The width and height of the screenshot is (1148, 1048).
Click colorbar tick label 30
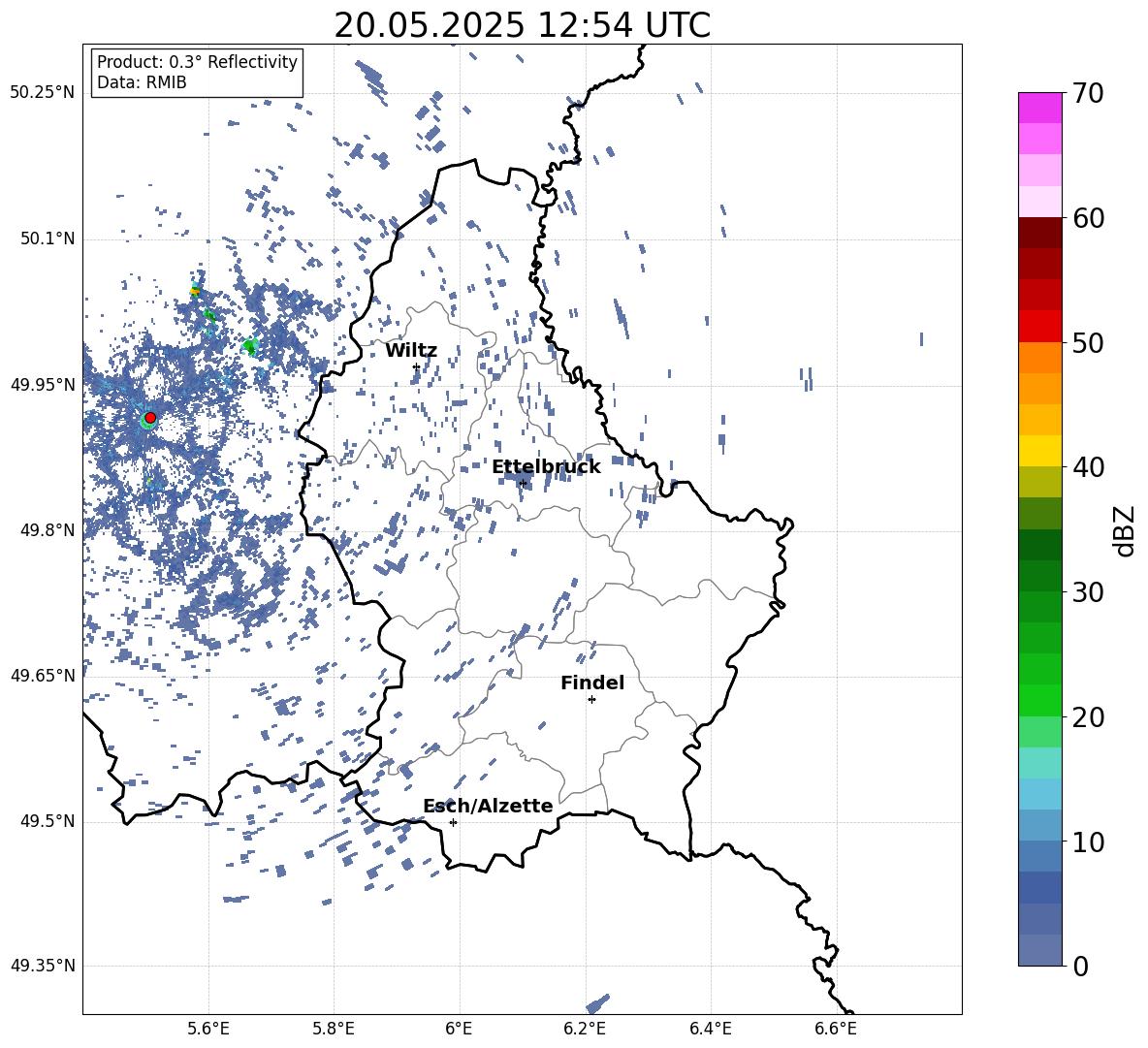(1088, 592)
